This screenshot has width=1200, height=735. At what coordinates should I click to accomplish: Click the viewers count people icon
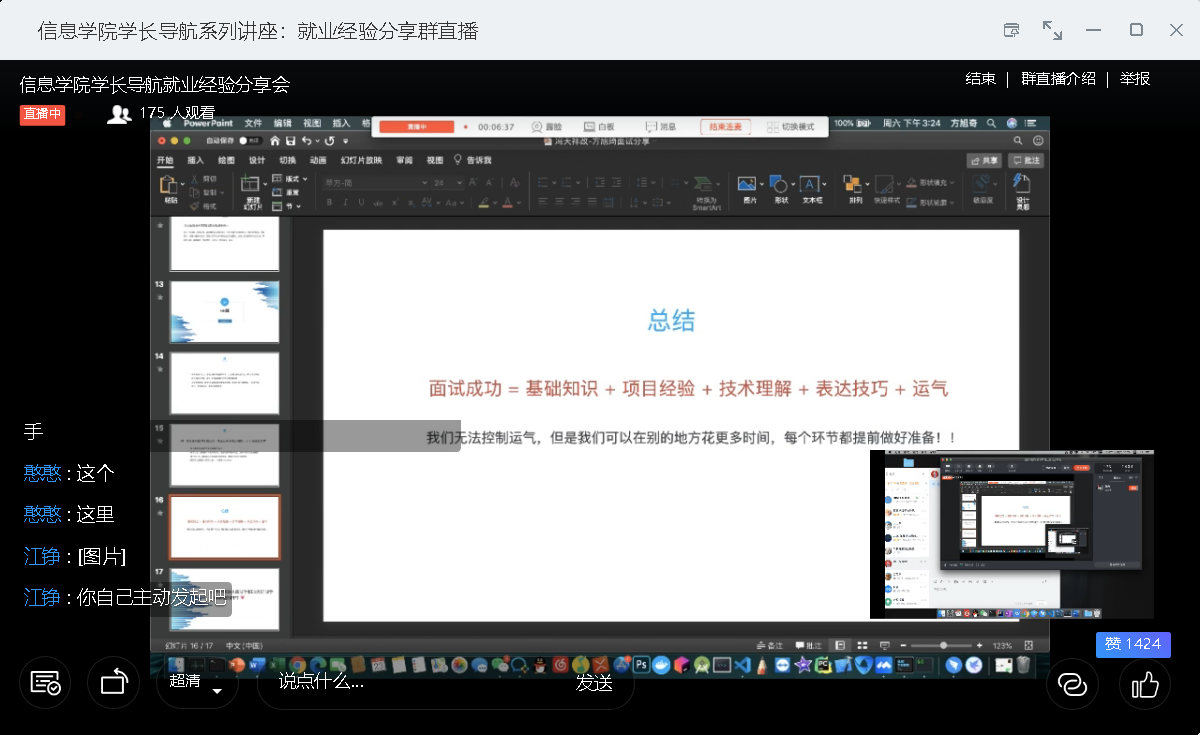(x=119, y=114)
